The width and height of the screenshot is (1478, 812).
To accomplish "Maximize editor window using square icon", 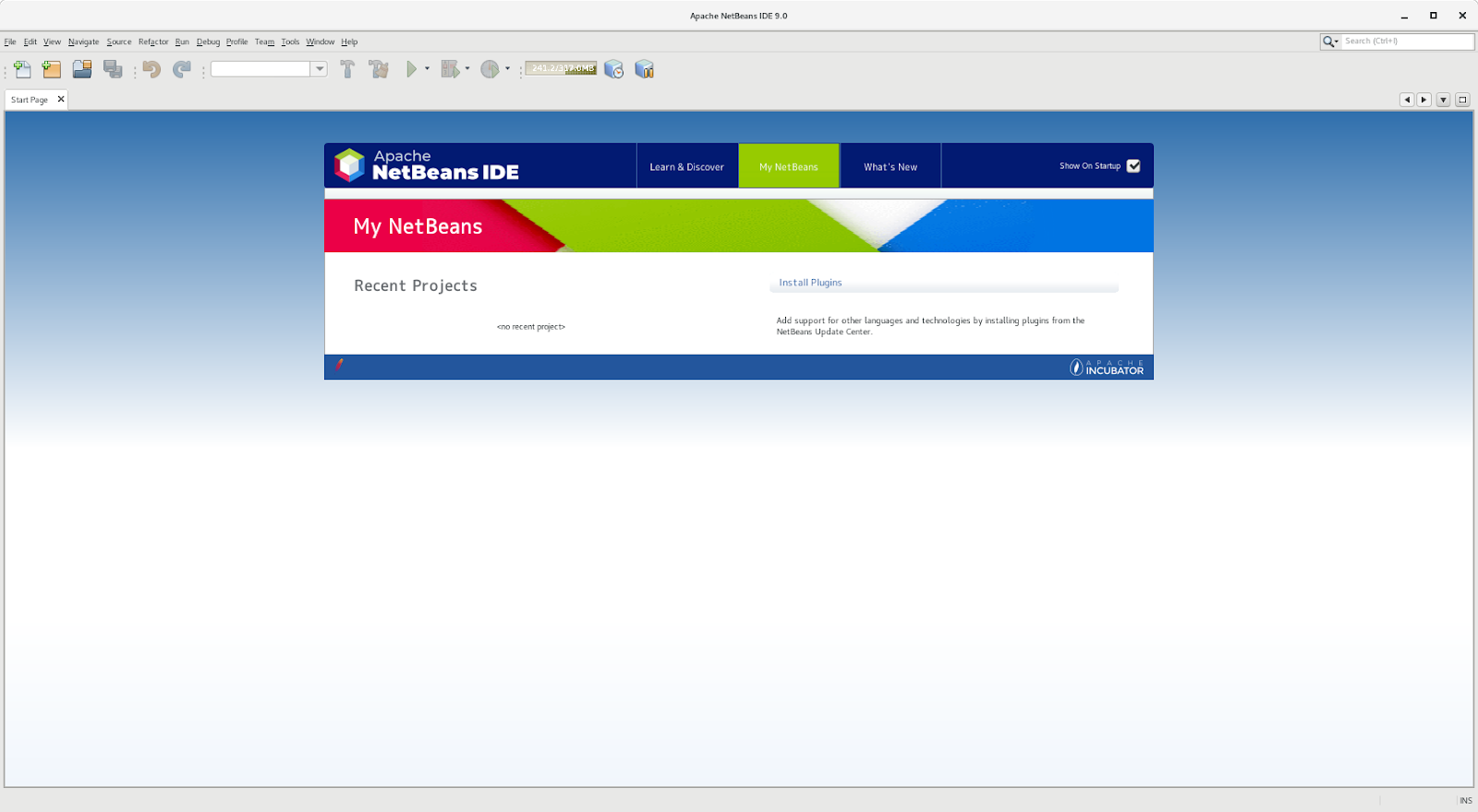I will pos(1462,100).
